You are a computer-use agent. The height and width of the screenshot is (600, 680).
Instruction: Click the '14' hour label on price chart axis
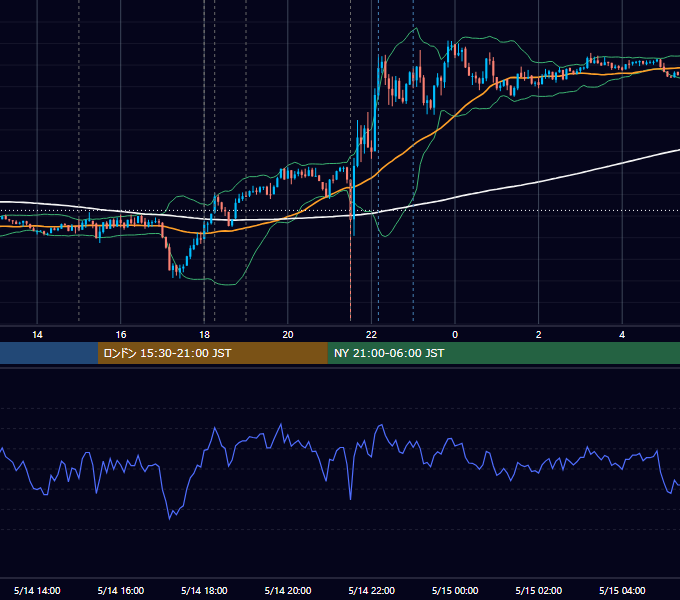click(37, 335)
